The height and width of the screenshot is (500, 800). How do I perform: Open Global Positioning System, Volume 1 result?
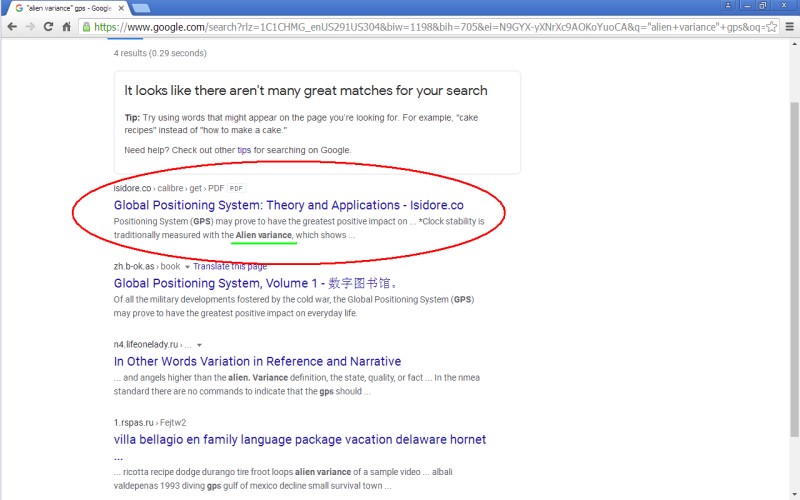click(256, 283)
